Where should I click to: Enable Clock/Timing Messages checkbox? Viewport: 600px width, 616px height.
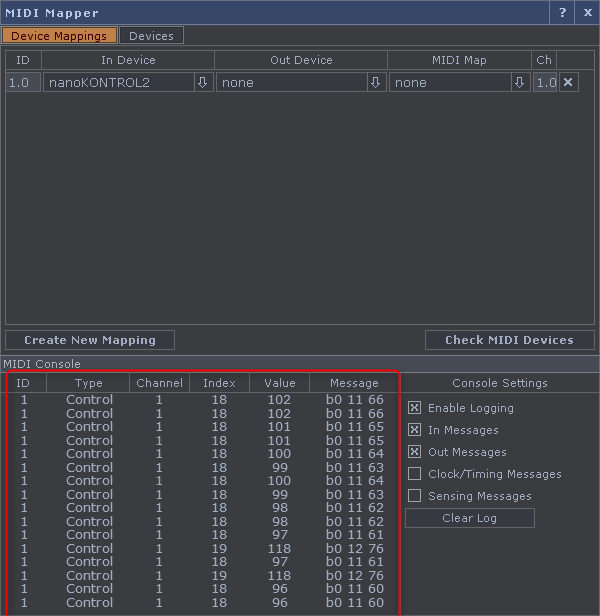pos(415,474)
